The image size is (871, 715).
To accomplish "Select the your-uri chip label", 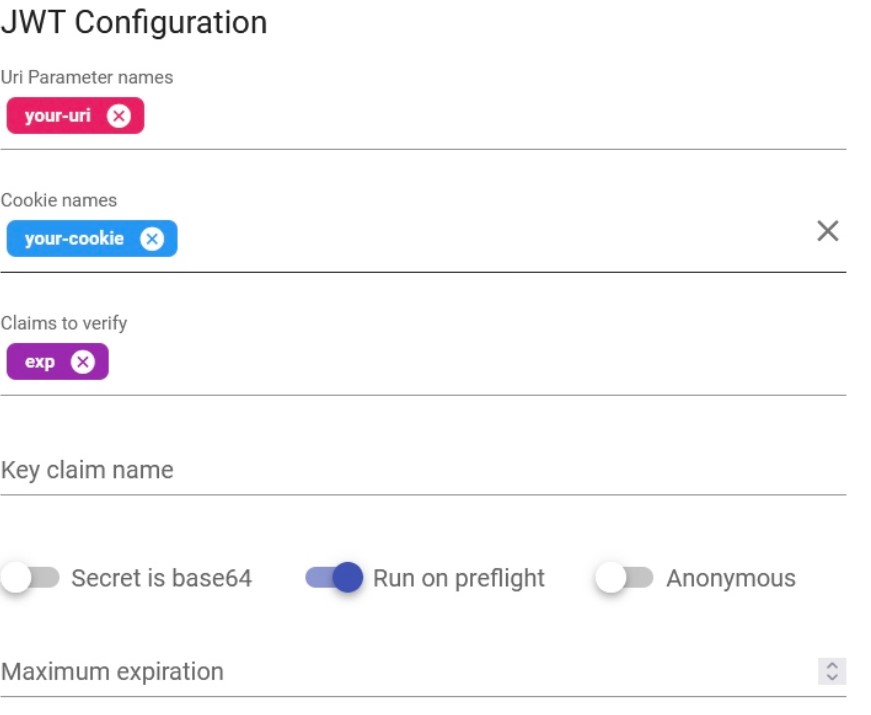I will [58, 116].
